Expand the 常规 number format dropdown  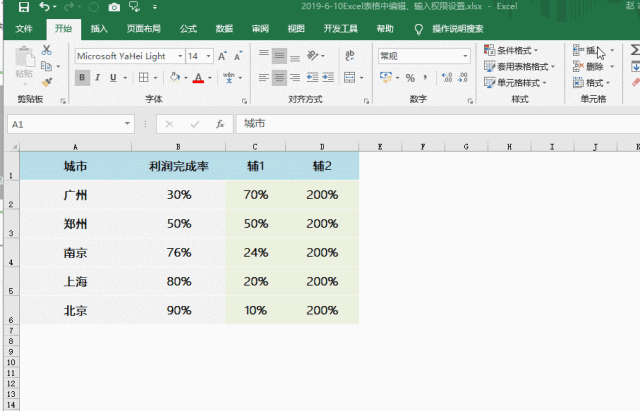[465, 56]
